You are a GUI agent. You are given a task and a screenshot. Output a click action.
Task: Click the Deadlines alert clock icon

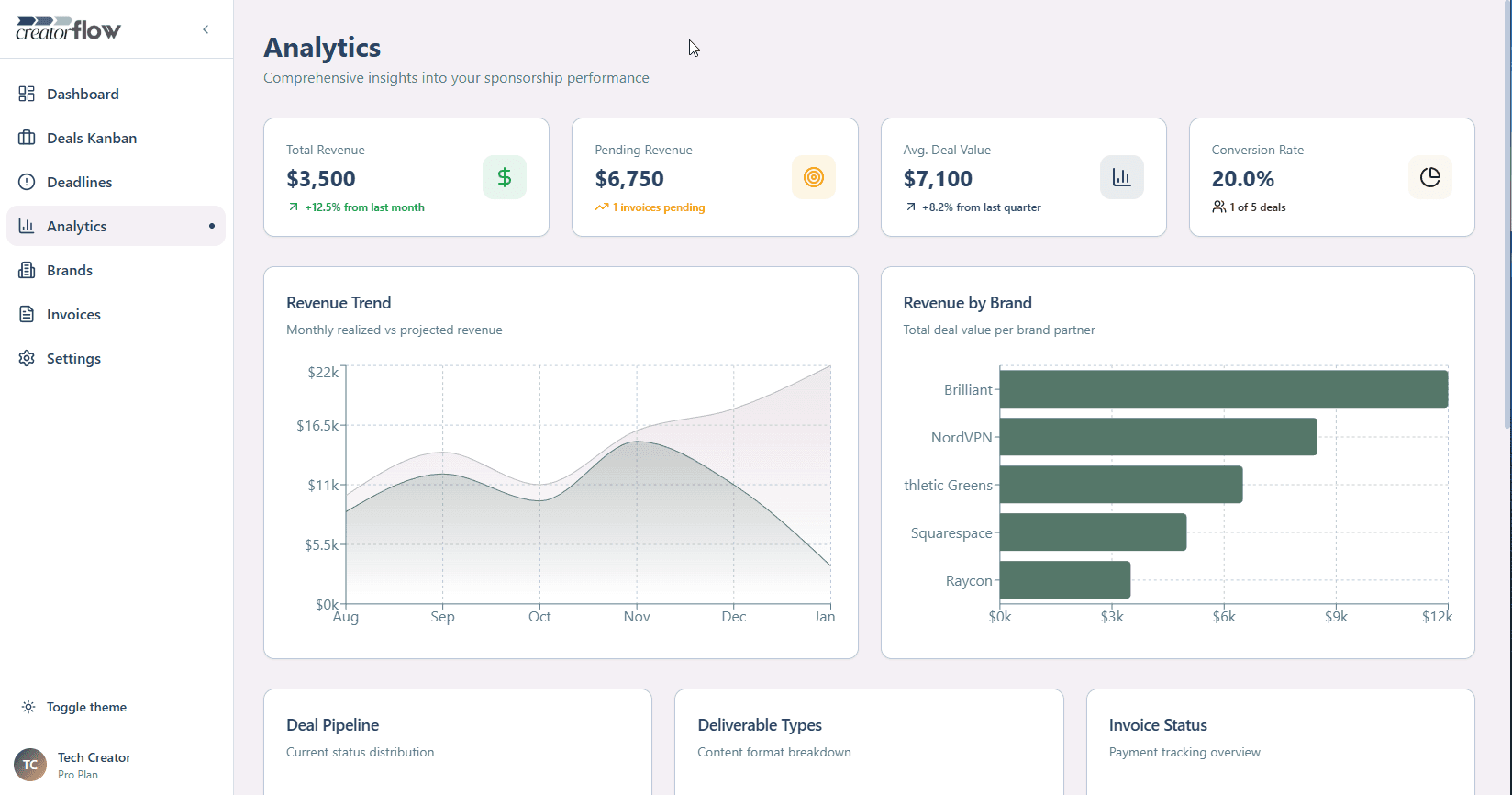click(27, 182)
